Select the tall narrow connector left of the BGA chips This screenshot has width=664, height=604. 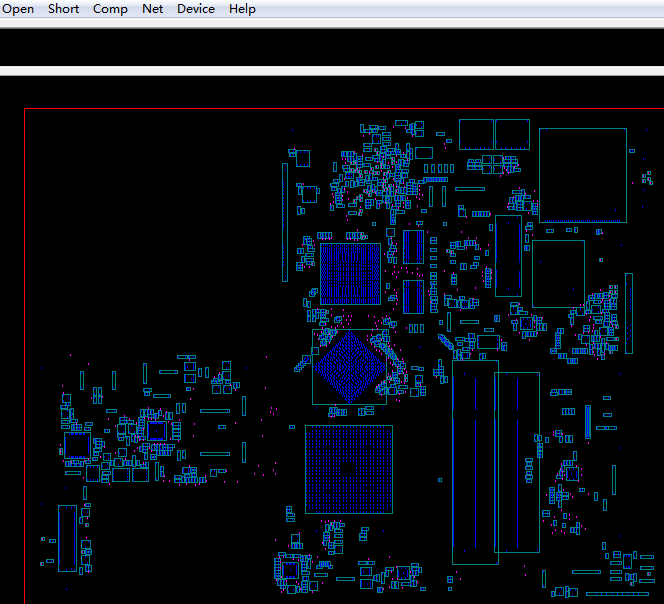(x=285, y=222)
